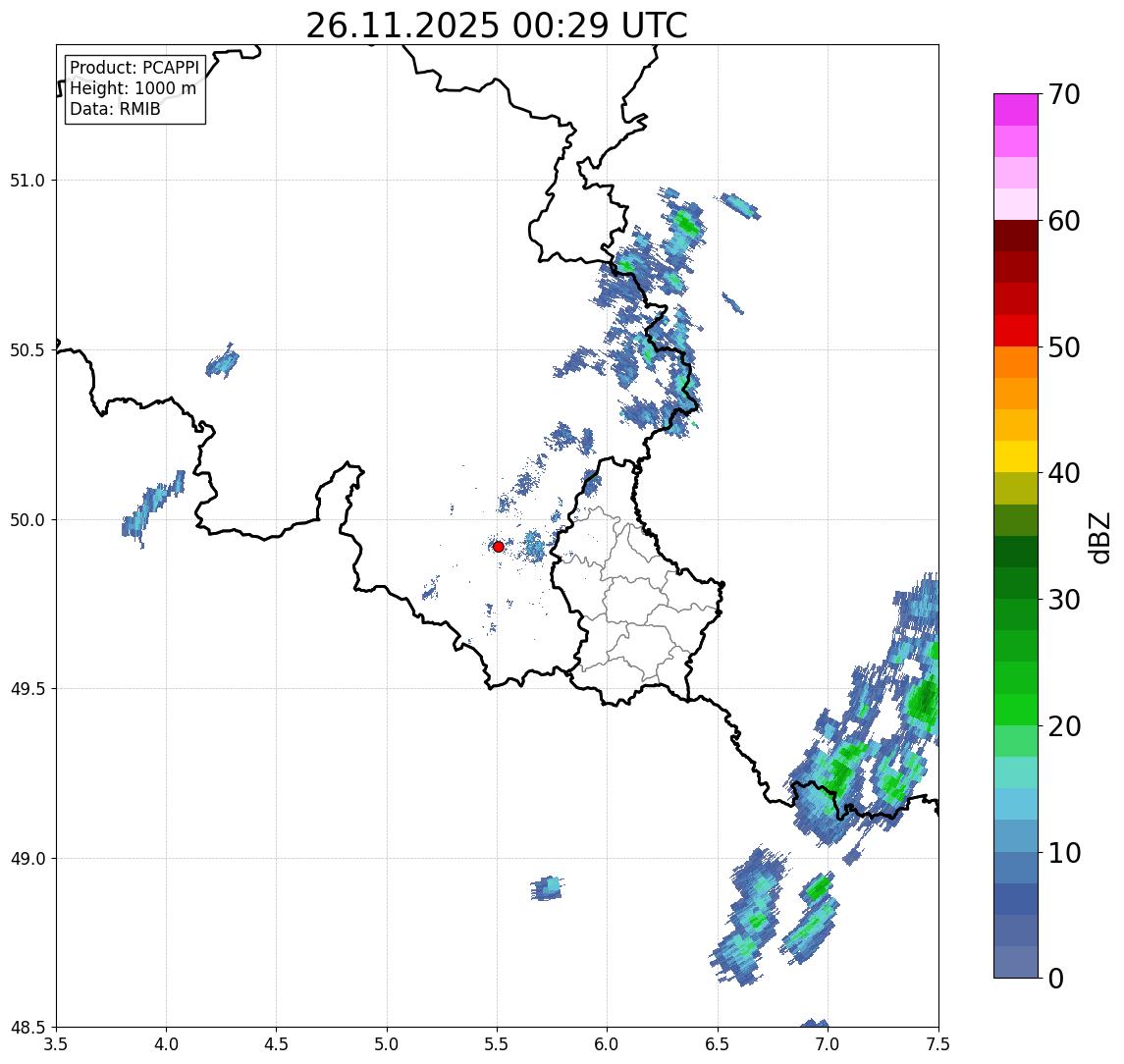Click the longitude axis label 5.5
Image resolution: width=1124 pixels, height=1064 pixels.
497,1043
